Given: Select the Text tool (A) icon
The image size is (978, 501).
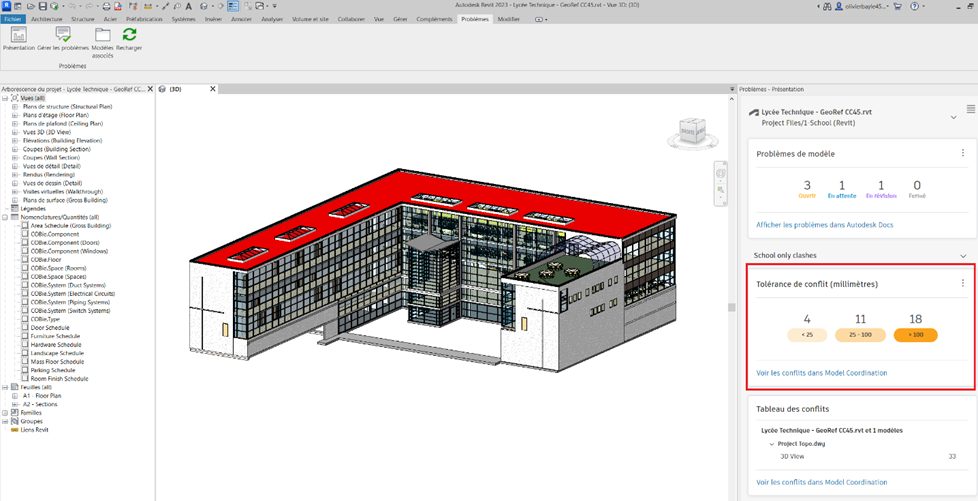Looking at the screenshot, I should pos(189,6).
